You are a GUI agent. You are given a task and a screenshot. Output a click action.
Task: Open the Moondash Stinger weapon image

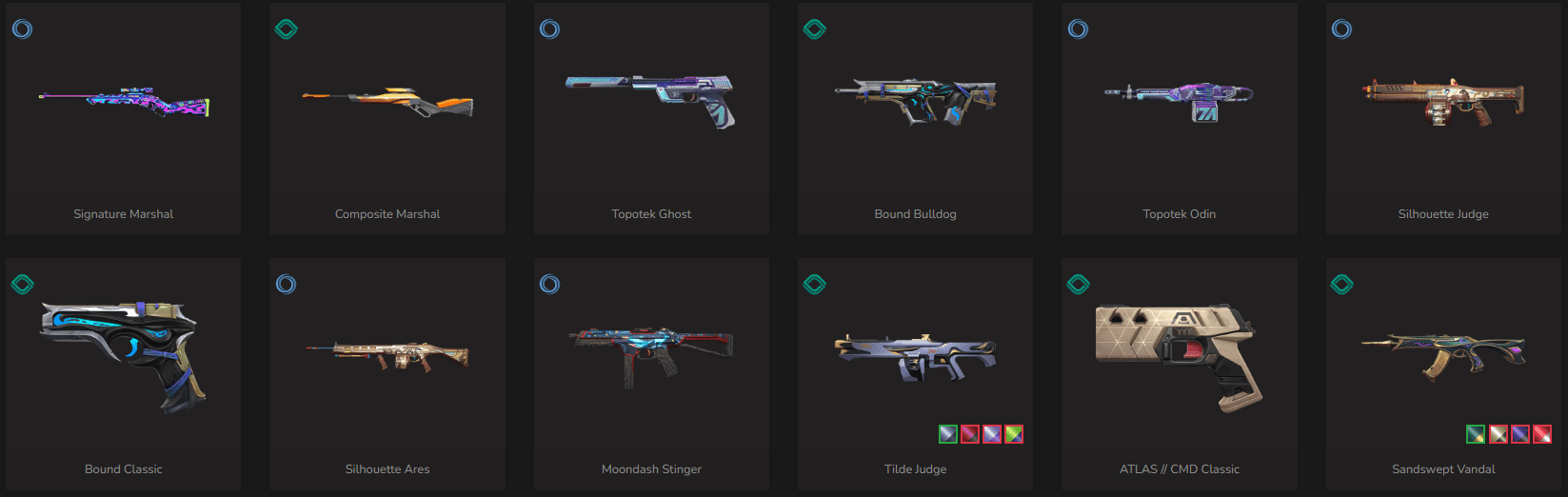click(651, 355)
